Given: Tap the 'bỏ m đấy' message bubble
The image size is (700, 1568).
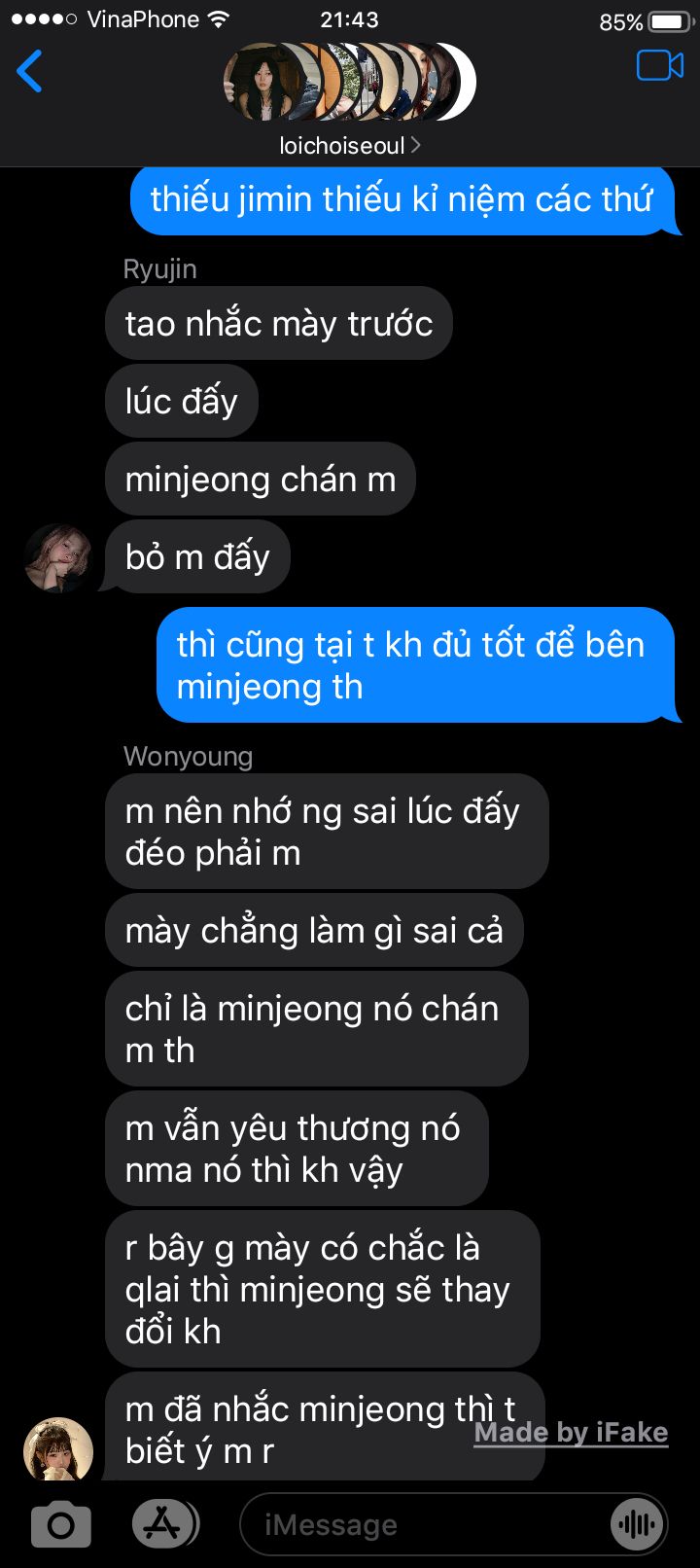Looking at the screenshot, I should (197, 556).
